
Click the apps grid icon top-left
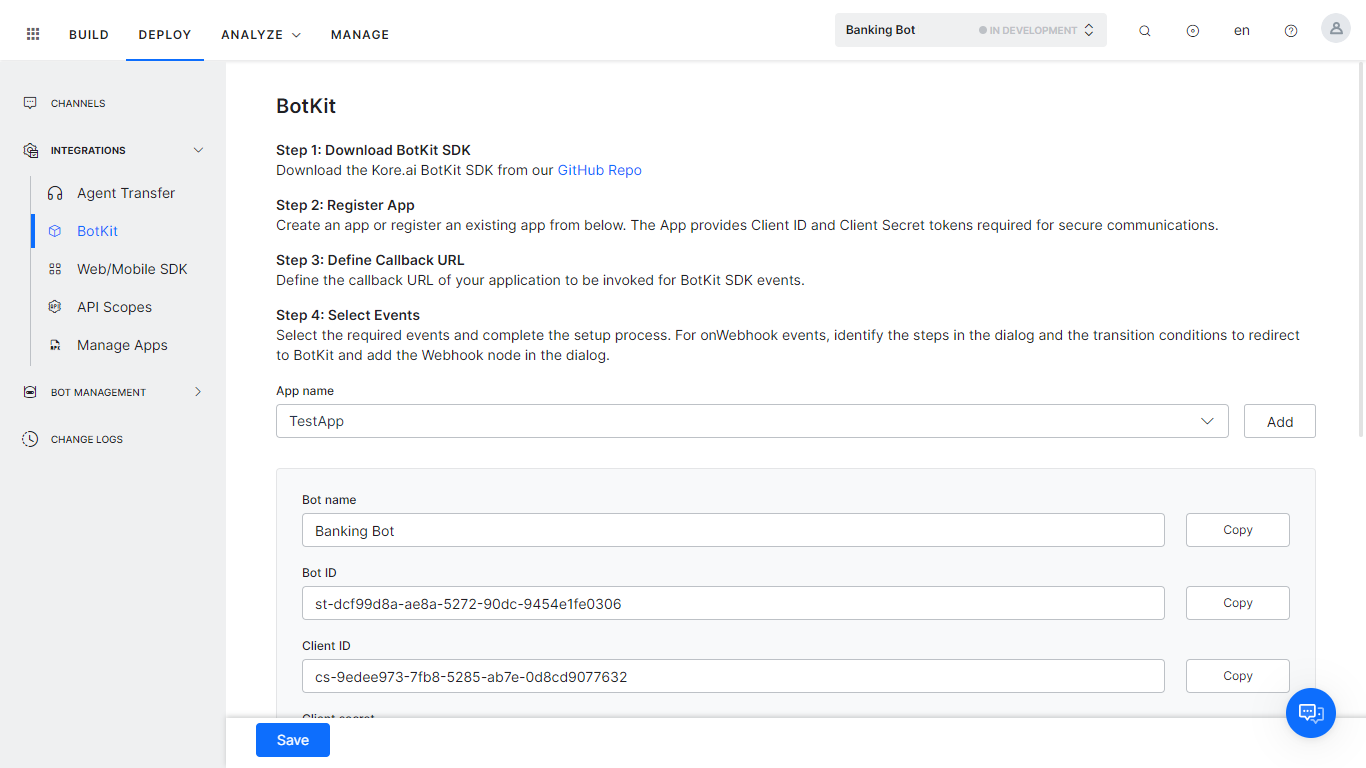[32, 33]
